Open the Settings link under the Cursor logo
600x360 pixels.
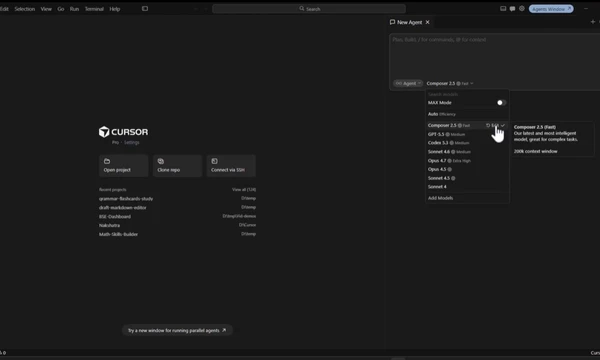[131, 142]
